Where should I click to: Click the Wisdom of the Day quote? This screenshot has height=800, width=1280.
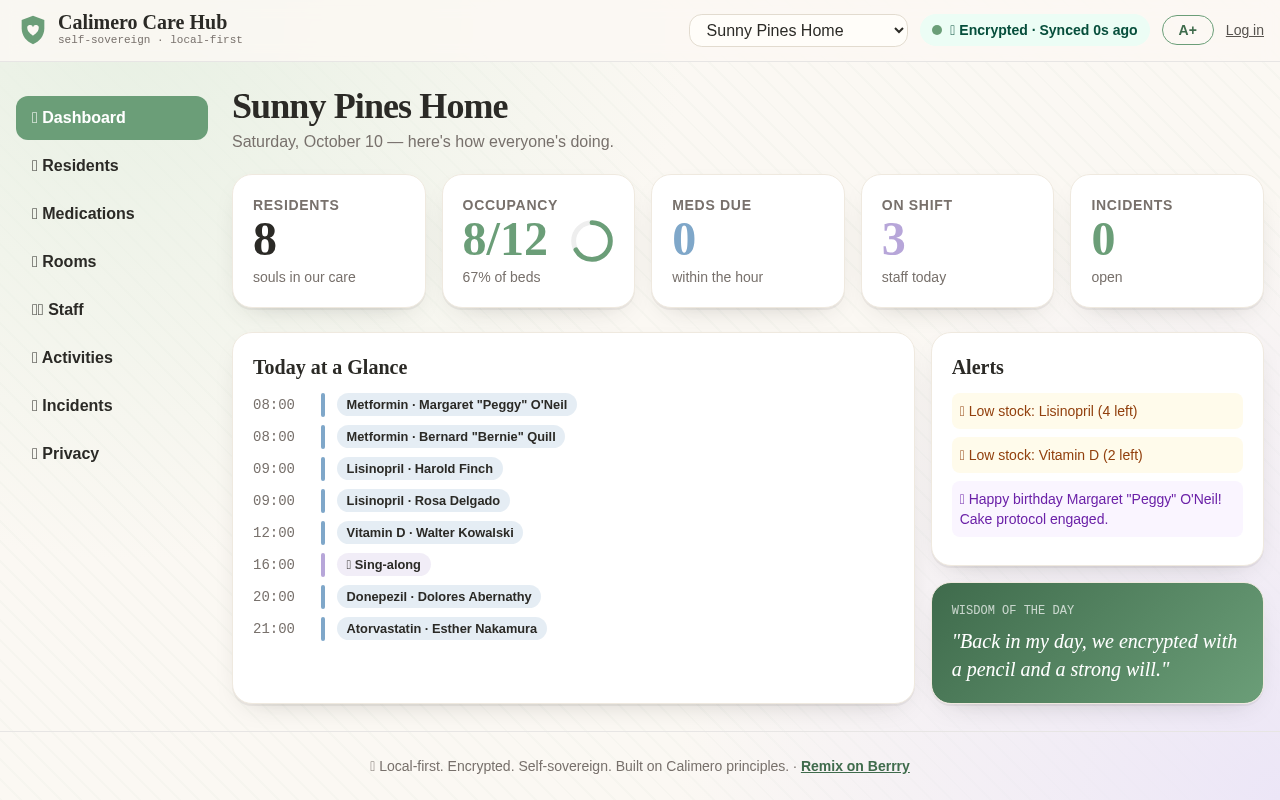point(1097,655)
